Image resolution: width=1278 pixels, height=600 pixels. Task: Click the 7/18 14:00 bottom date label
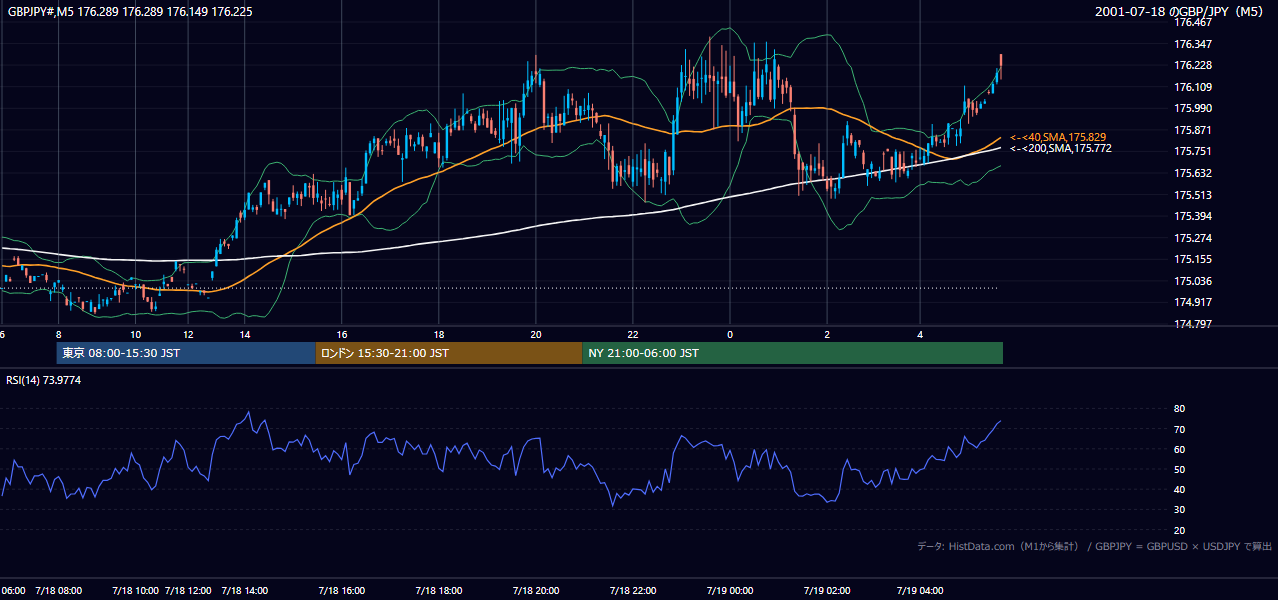[x=244, y=591]
